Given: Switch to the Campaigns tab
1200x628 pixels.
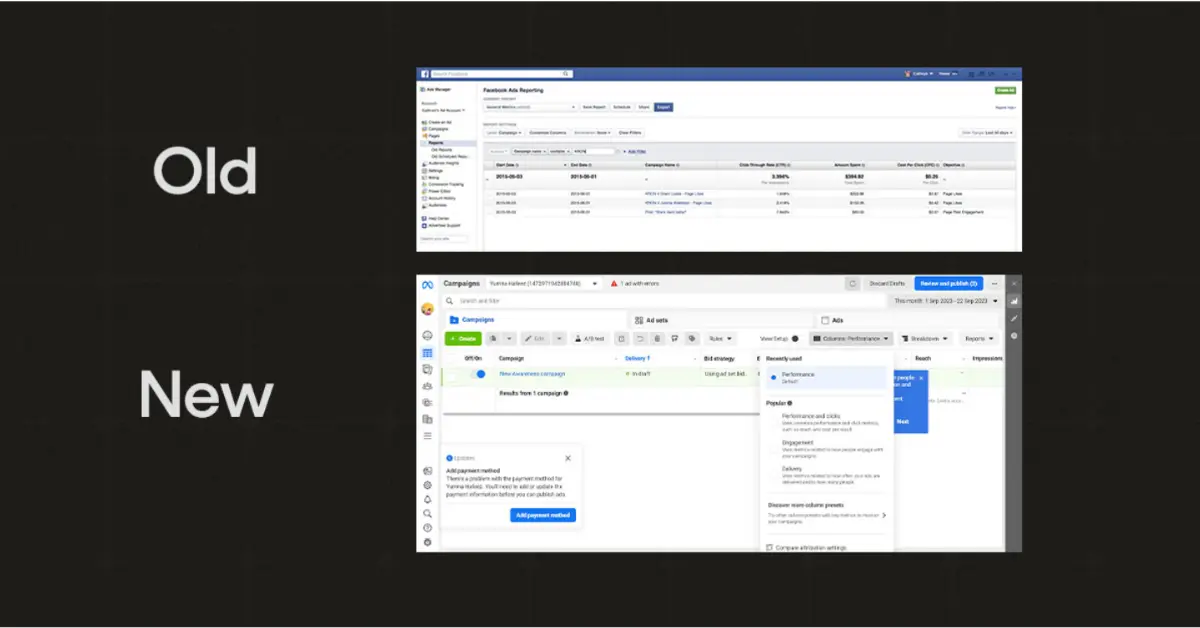Looking at the screenshot, I should 534,320.
